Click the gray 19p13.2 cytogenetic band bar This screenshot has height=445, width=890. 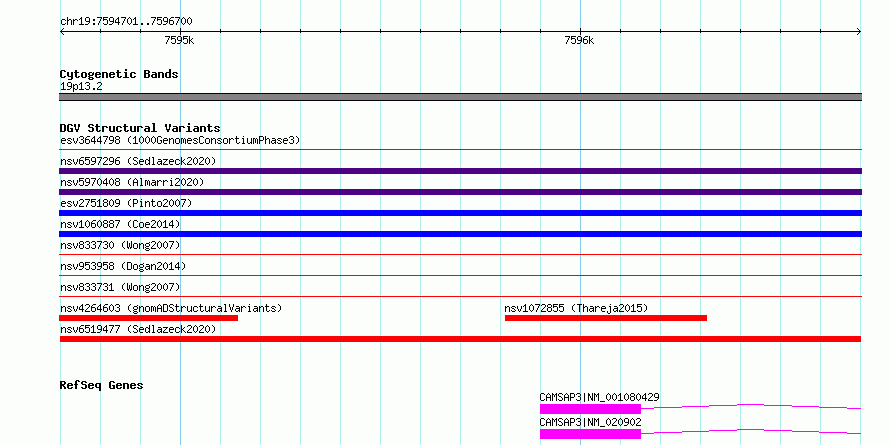(x=460, y=97)
